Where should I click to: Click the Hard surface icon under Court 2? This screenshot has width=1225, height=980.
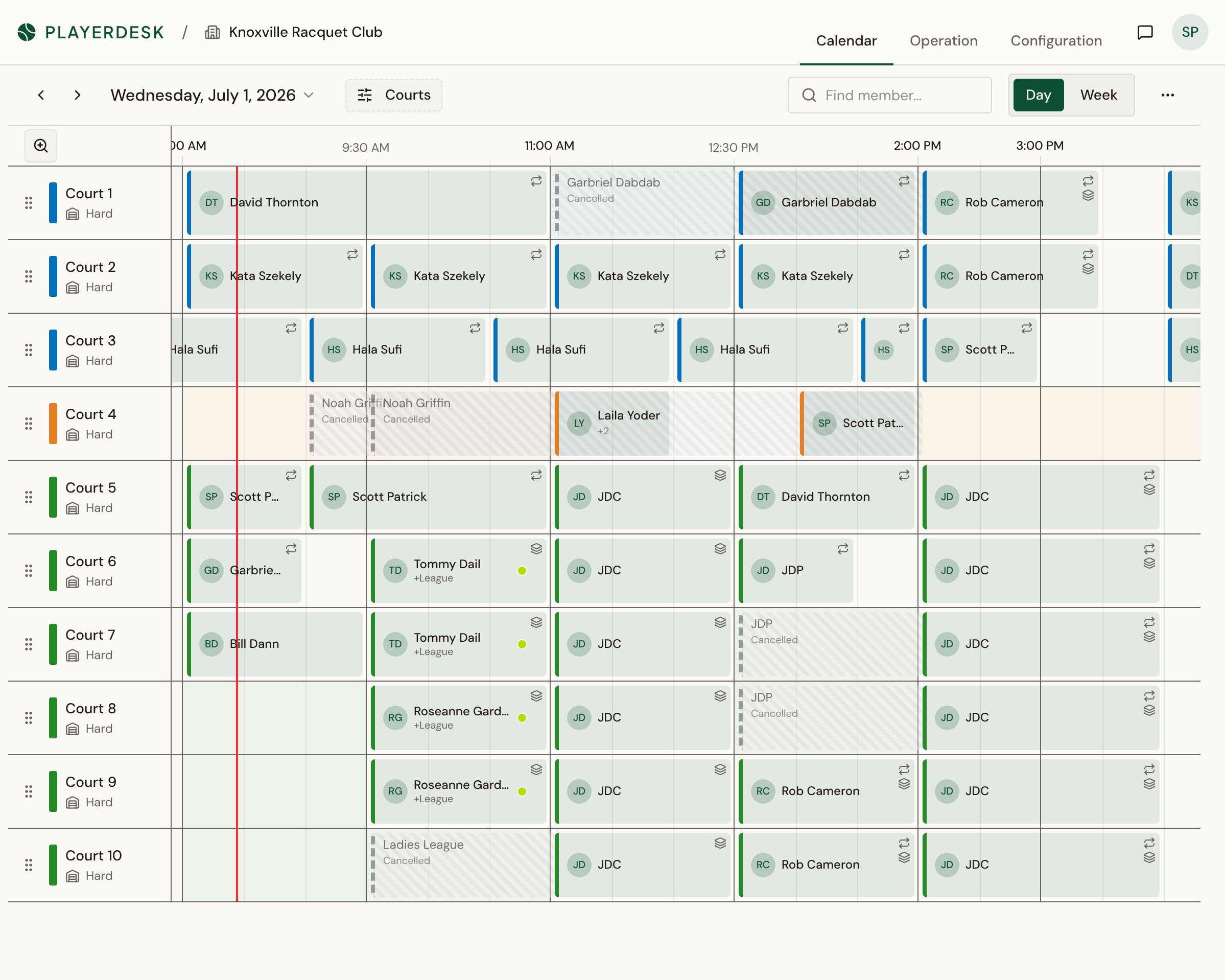[x=72, y=288]
